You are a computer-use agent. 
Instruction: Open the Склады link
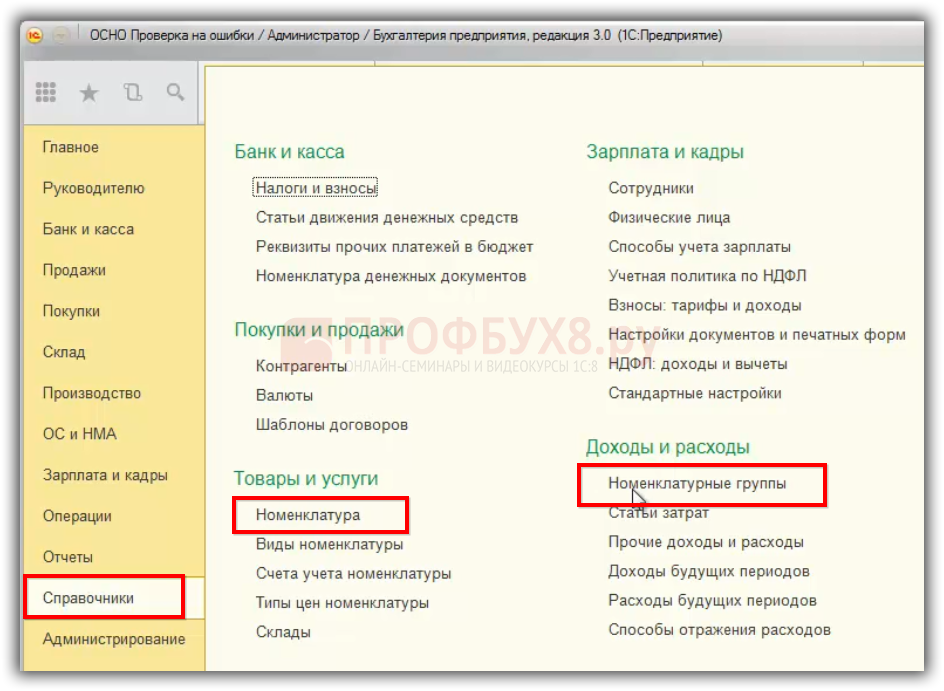coord(283,632)
